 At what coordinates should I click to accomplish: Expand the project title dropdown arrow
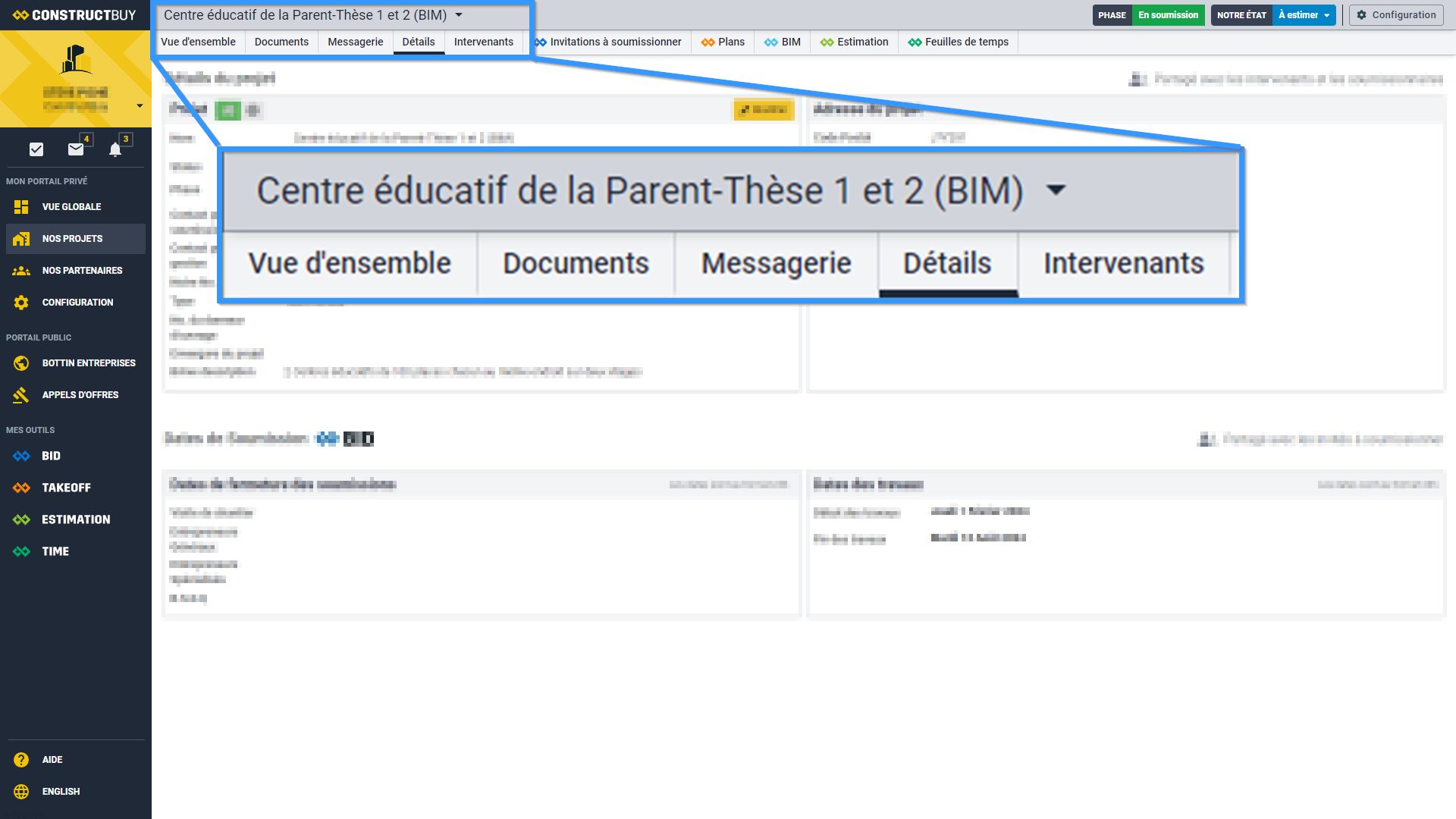click(459, 15)
